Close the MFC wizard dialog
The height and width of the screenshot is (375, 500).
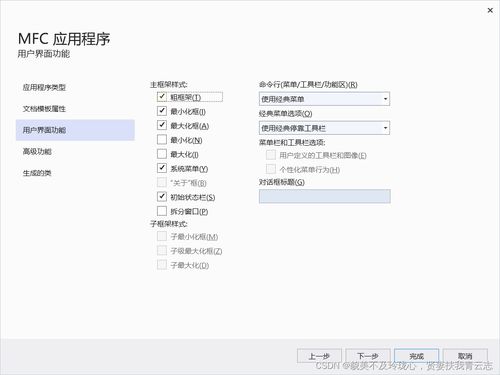(x=490, y=10)
